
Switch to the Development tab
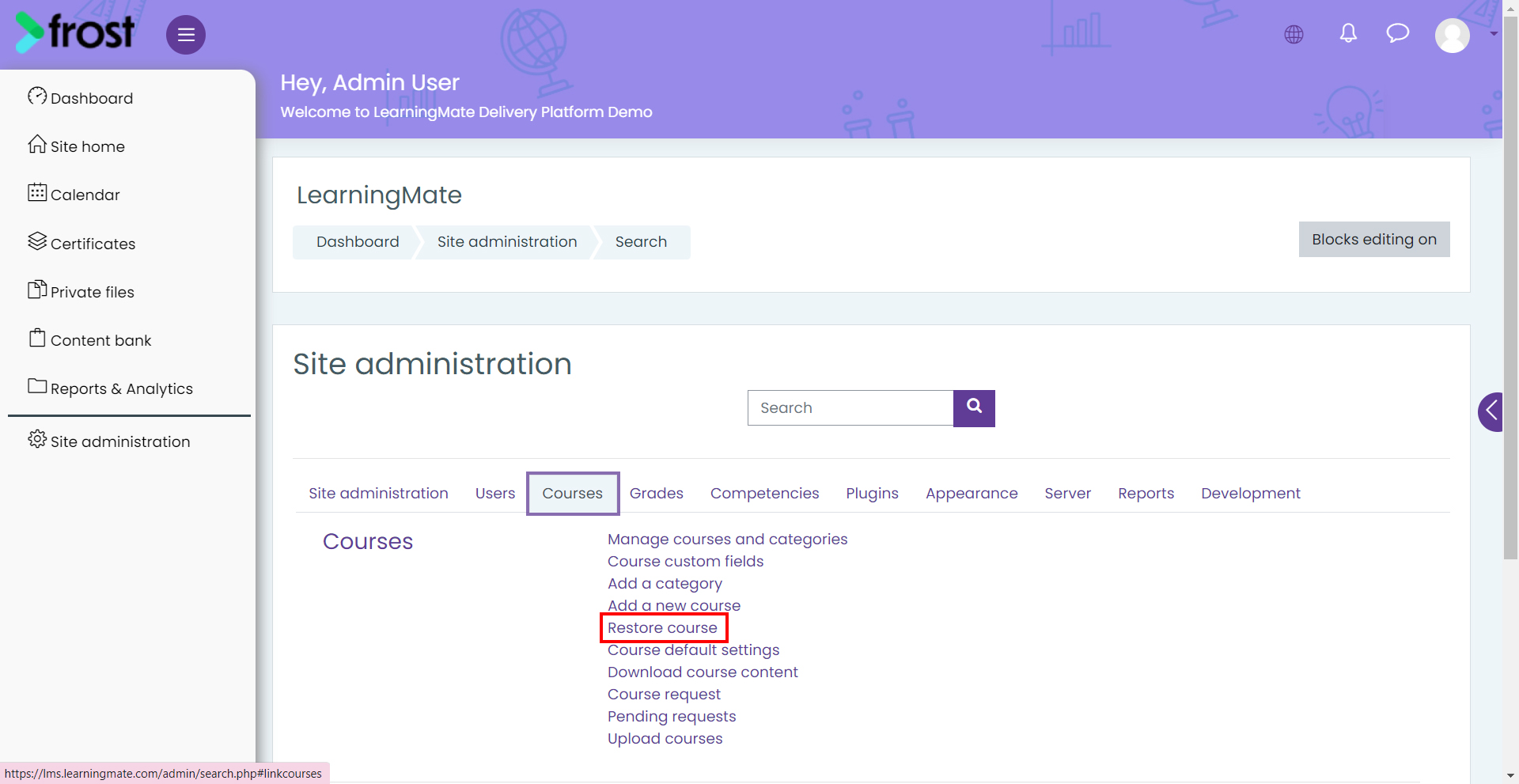(x=1251, y=494)
